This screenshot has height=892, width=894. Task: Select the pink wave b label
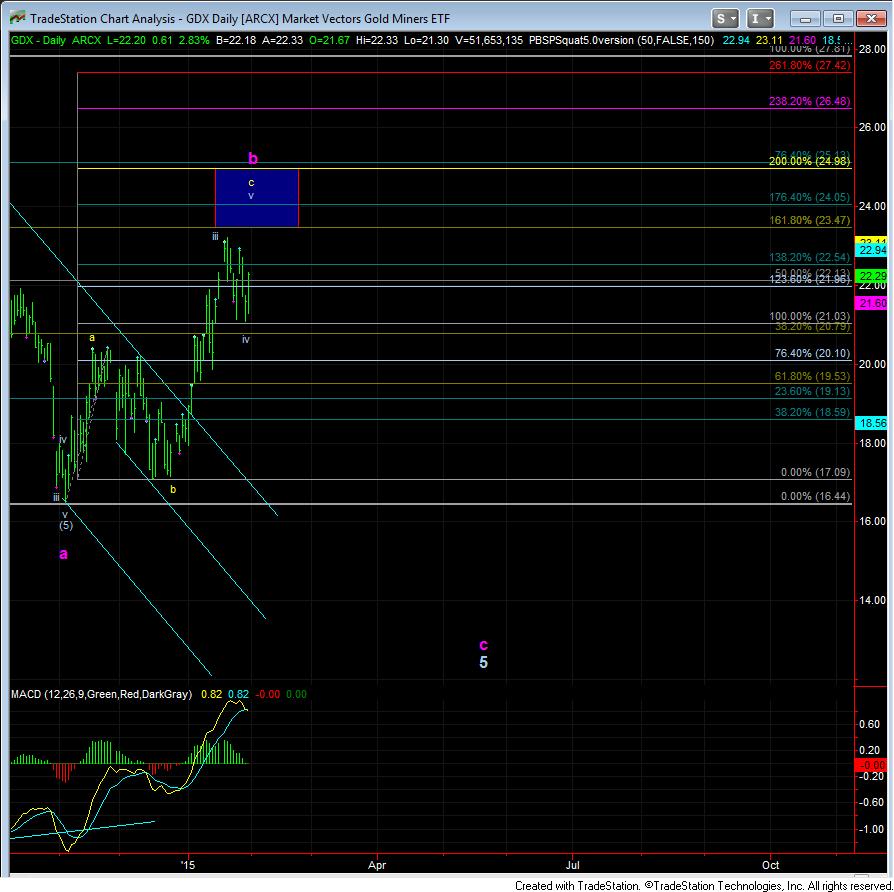253,159
